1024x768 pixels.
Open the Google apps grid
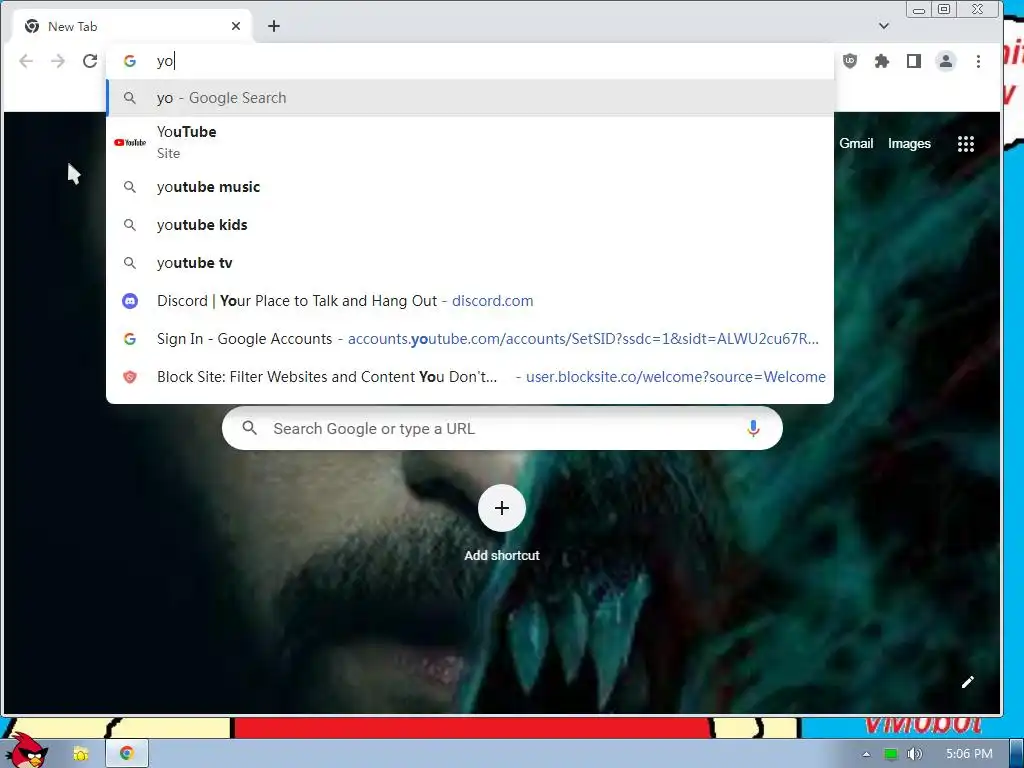pyautogui.click(x=966, y=144)
